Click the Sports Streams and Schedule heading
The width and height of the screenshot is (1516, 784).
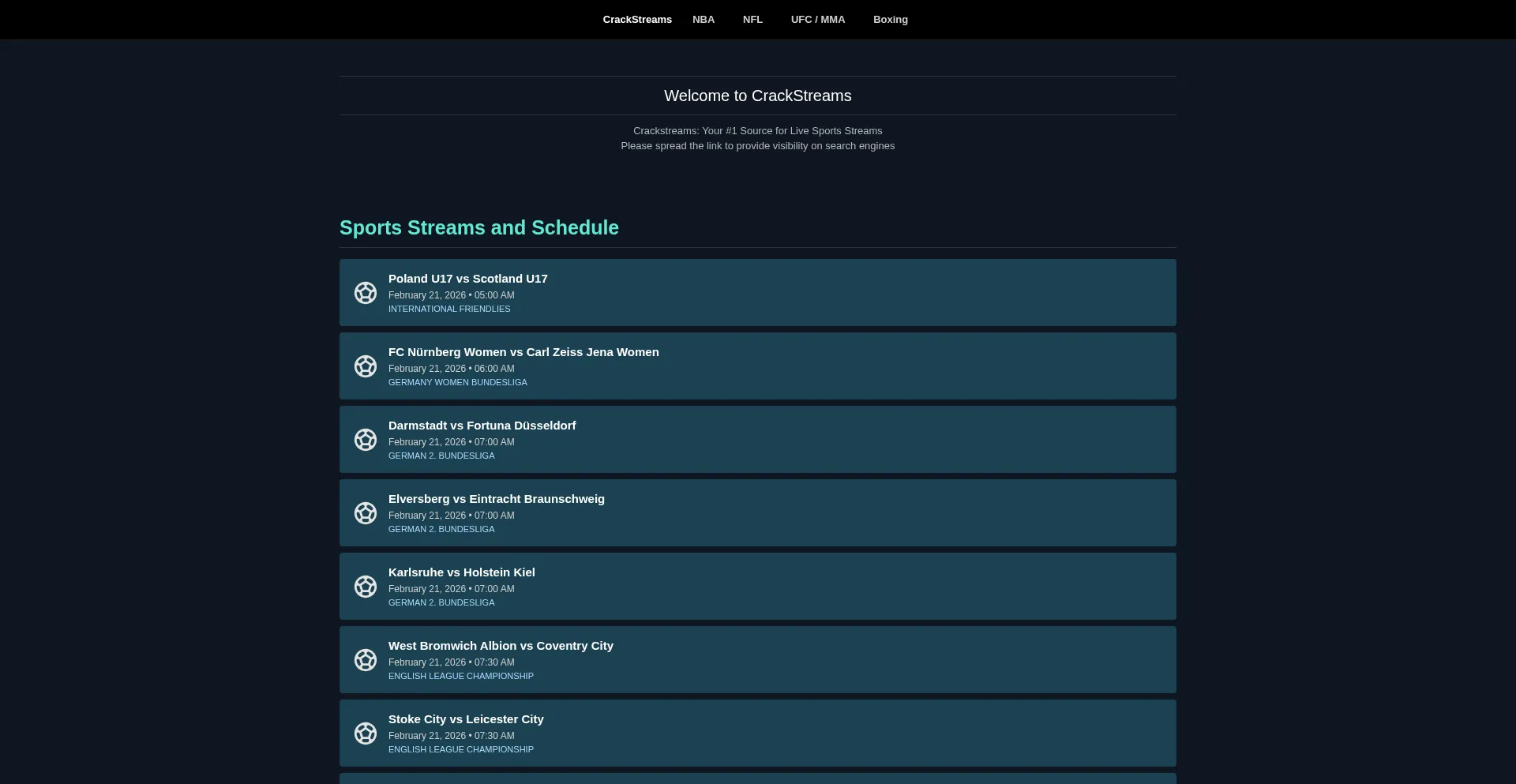(x=479, y=227)
